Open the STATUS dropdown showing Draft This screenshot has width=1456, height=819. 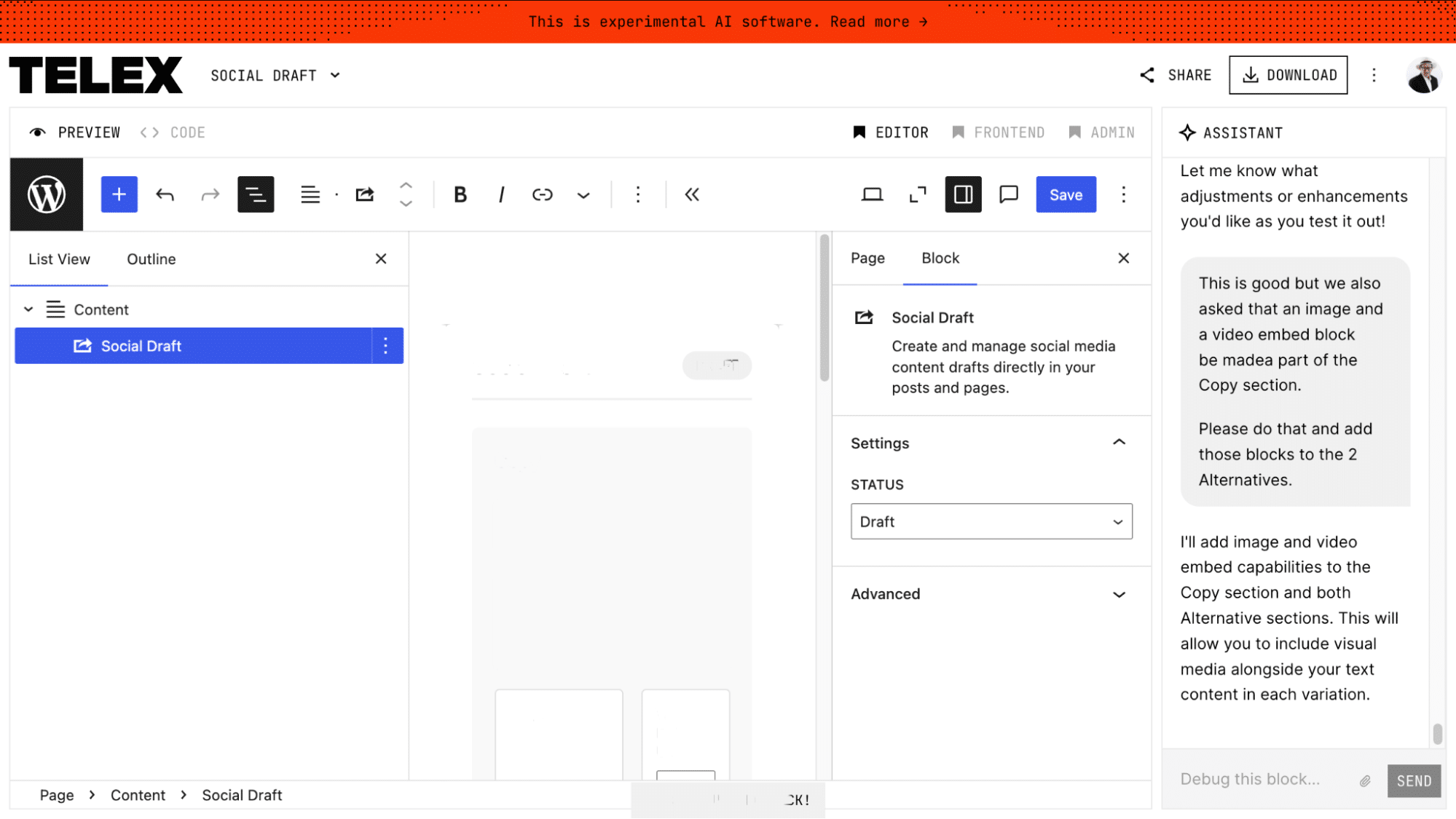click(x=991, y=521)
